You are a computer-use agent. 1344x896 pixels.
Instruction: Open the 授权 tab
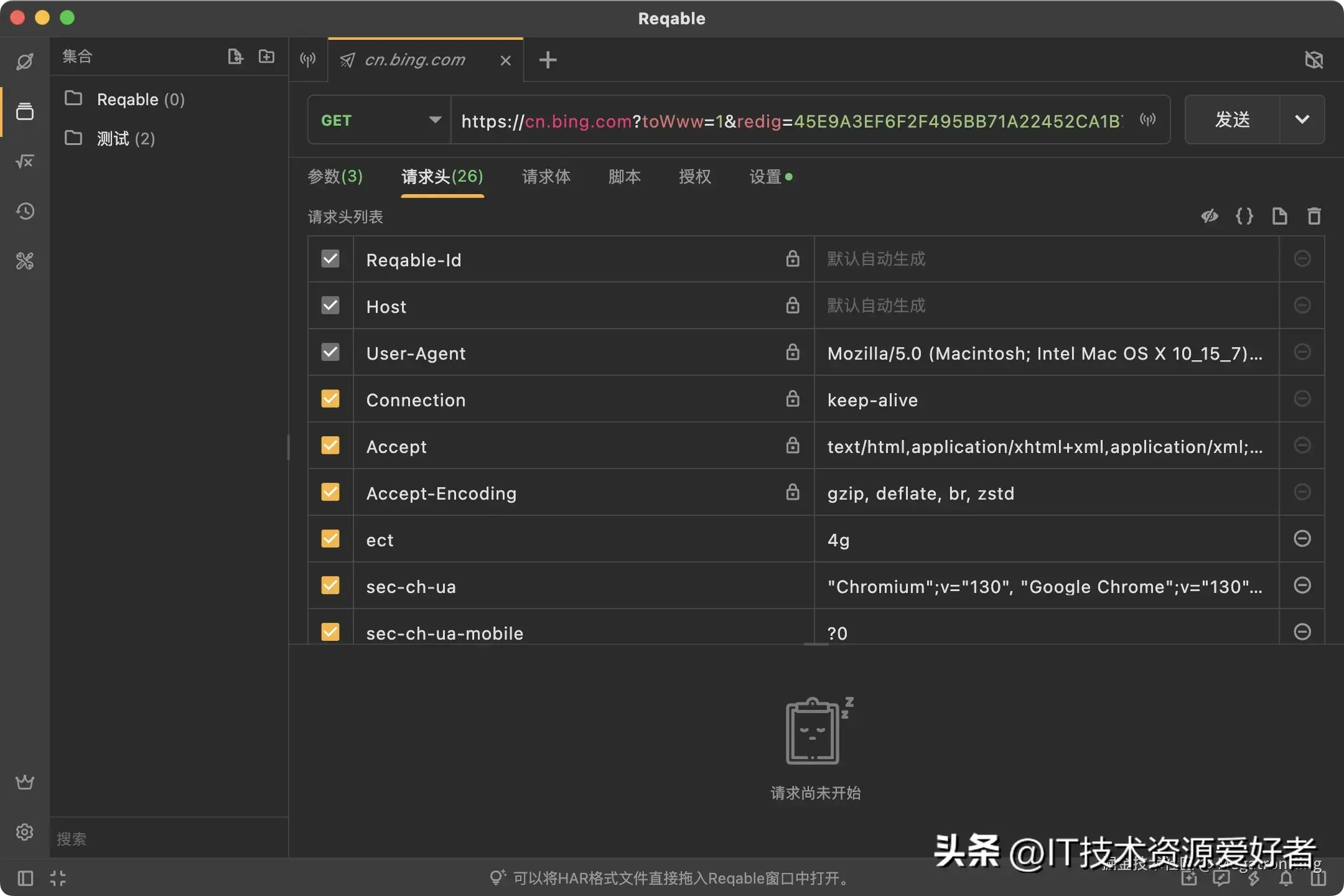tap(694, 177)
